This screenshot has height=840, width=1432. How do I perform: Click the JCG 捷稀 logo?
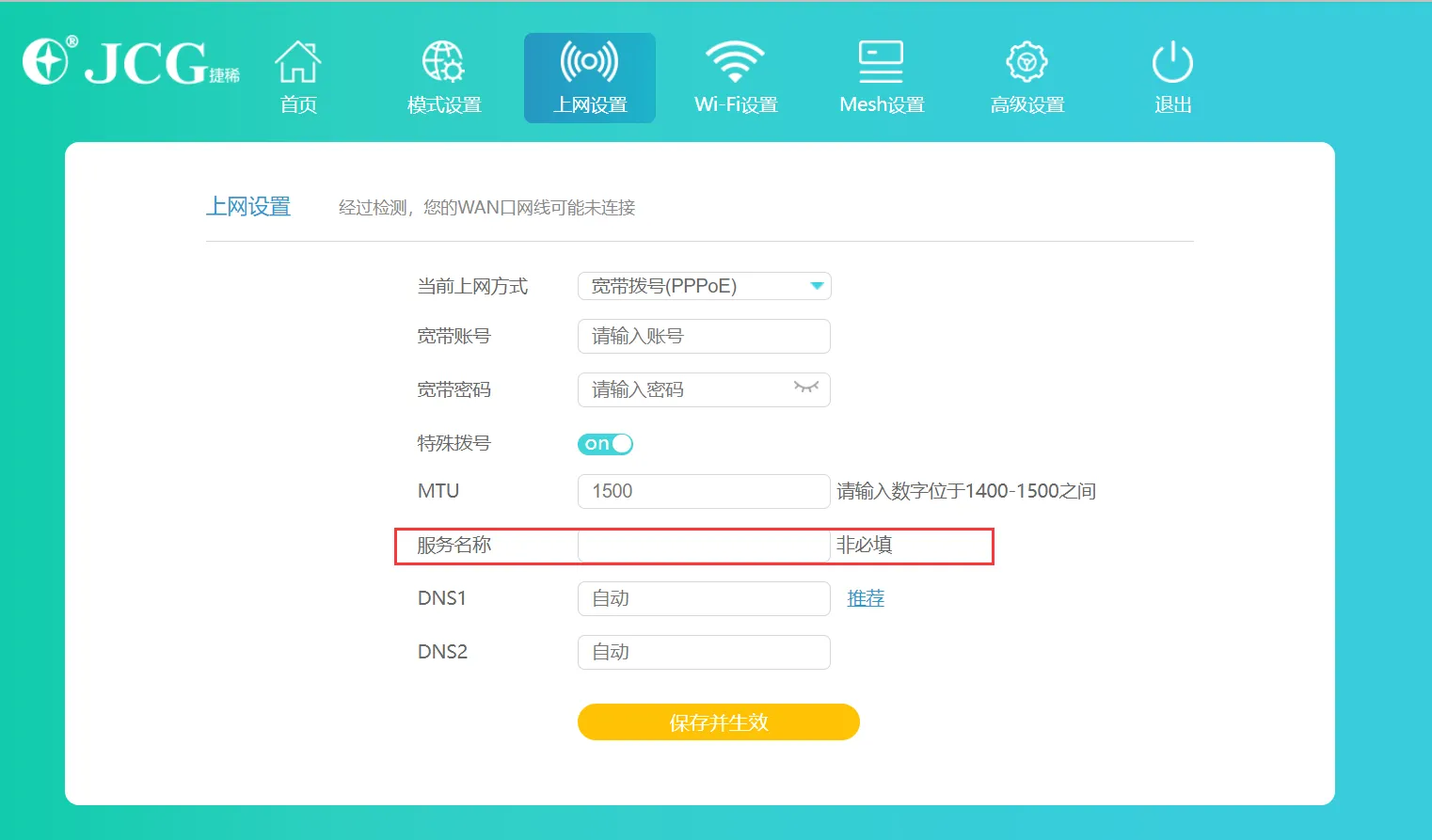coord(131,61)
